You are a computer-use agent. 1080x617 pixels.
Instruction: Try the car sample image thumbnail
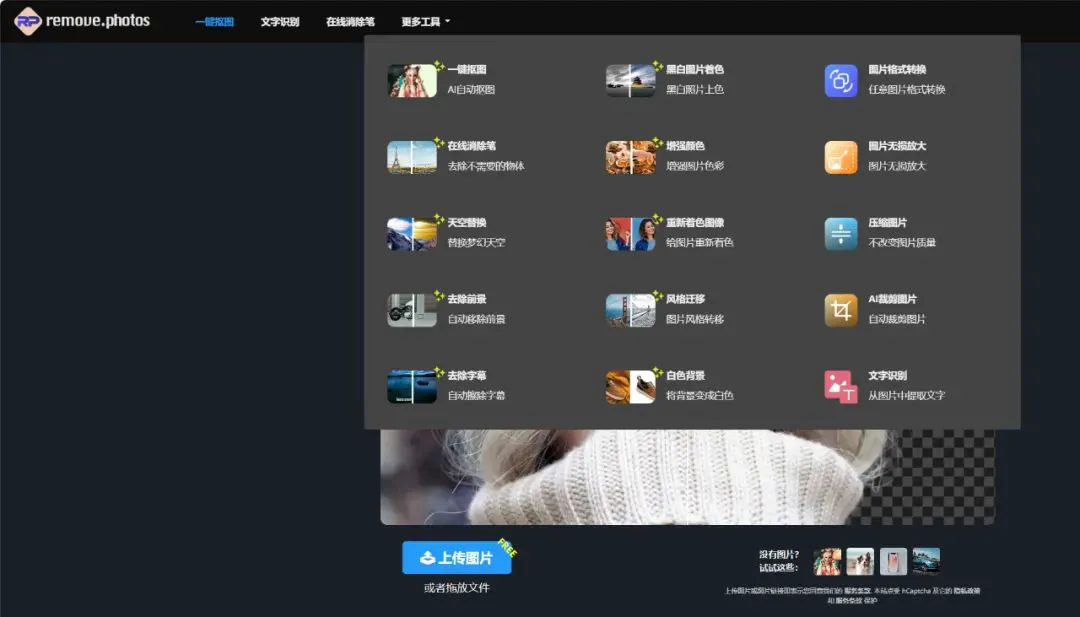(x=926, y=561)
